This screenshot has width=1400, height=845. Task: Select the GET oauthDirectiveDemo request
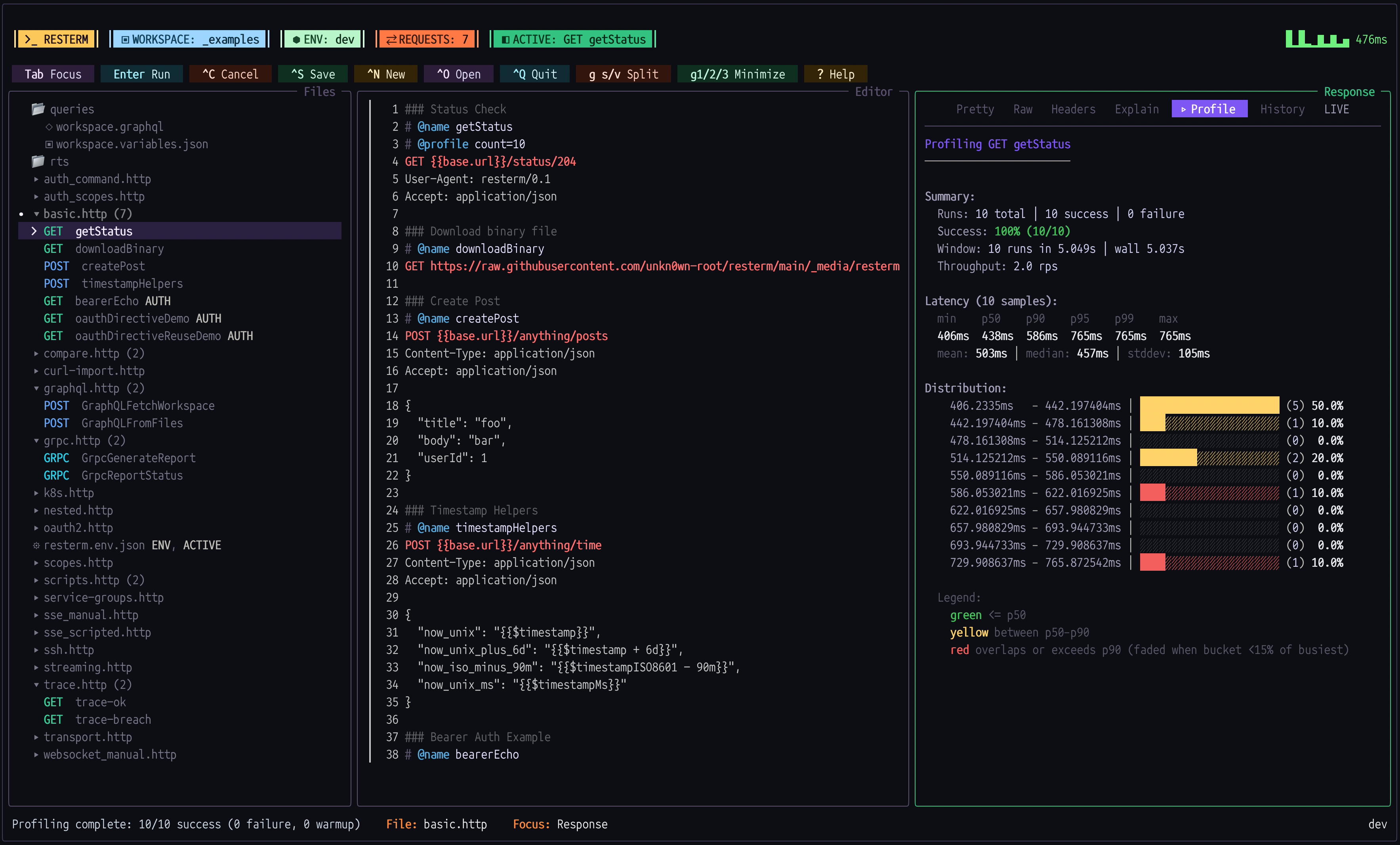132,318
